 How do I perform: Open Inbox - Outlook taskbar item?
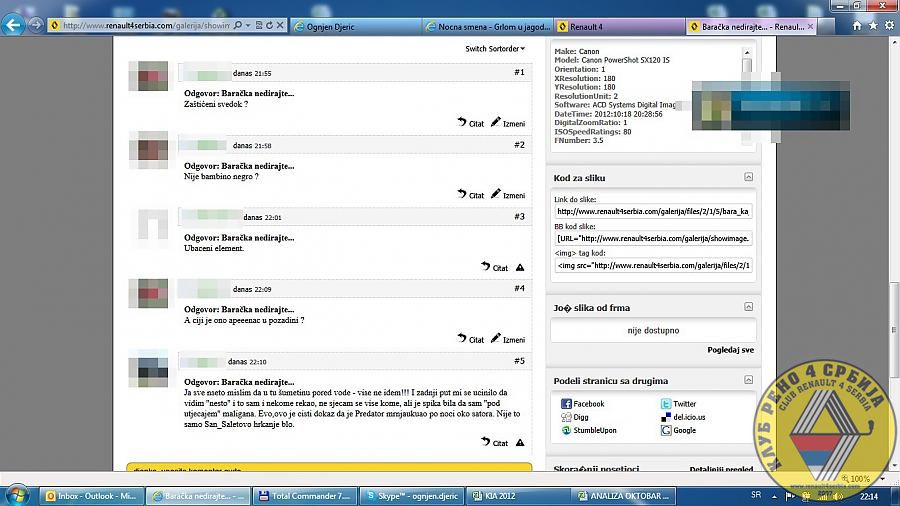pos(91,496)
